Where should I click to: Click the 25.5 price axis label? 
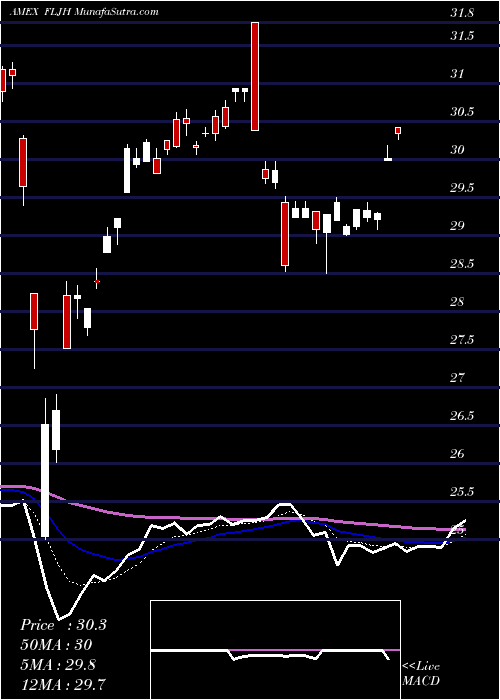(462, 492)
